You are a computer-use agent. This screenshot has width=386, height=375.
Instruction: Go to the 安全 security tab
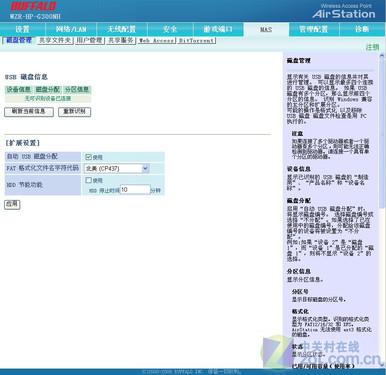coord(170,29)
